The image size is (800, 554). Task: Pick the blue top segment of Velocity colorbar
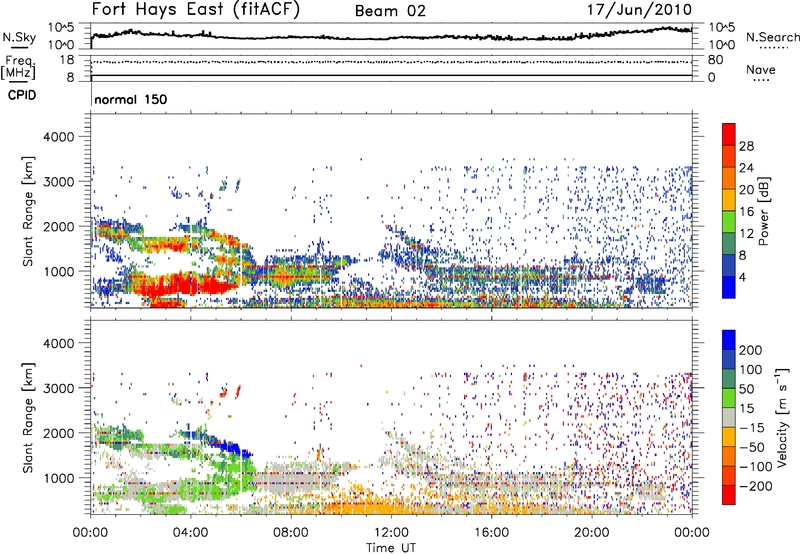coord(729,340)
